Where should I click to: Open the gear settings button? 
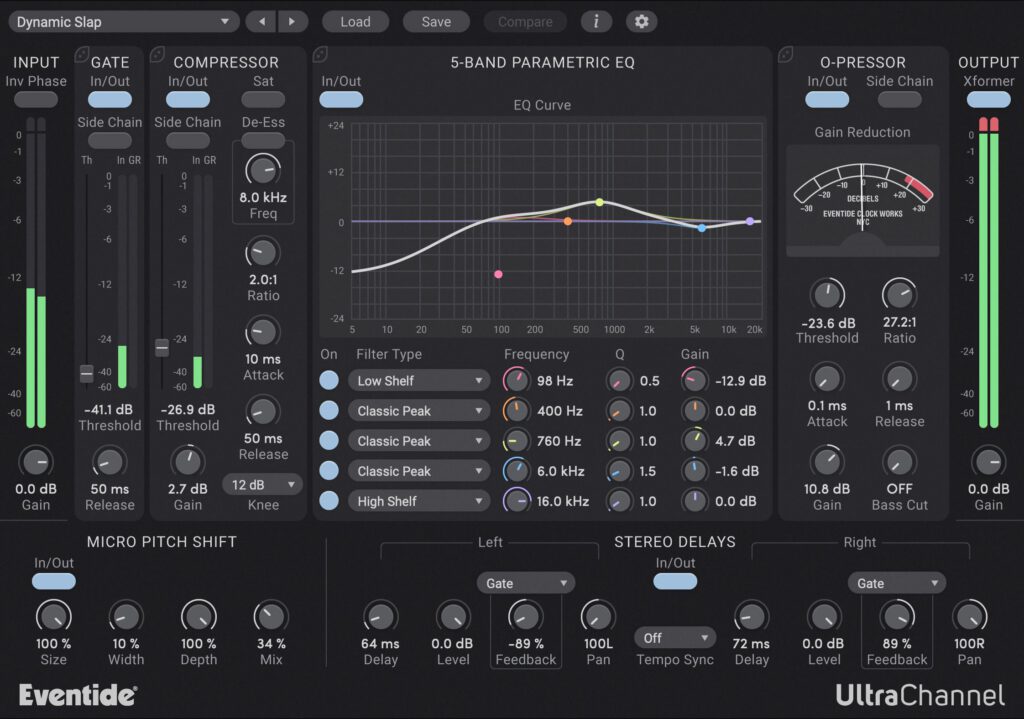pyautogui.click(x=641, y=22)
